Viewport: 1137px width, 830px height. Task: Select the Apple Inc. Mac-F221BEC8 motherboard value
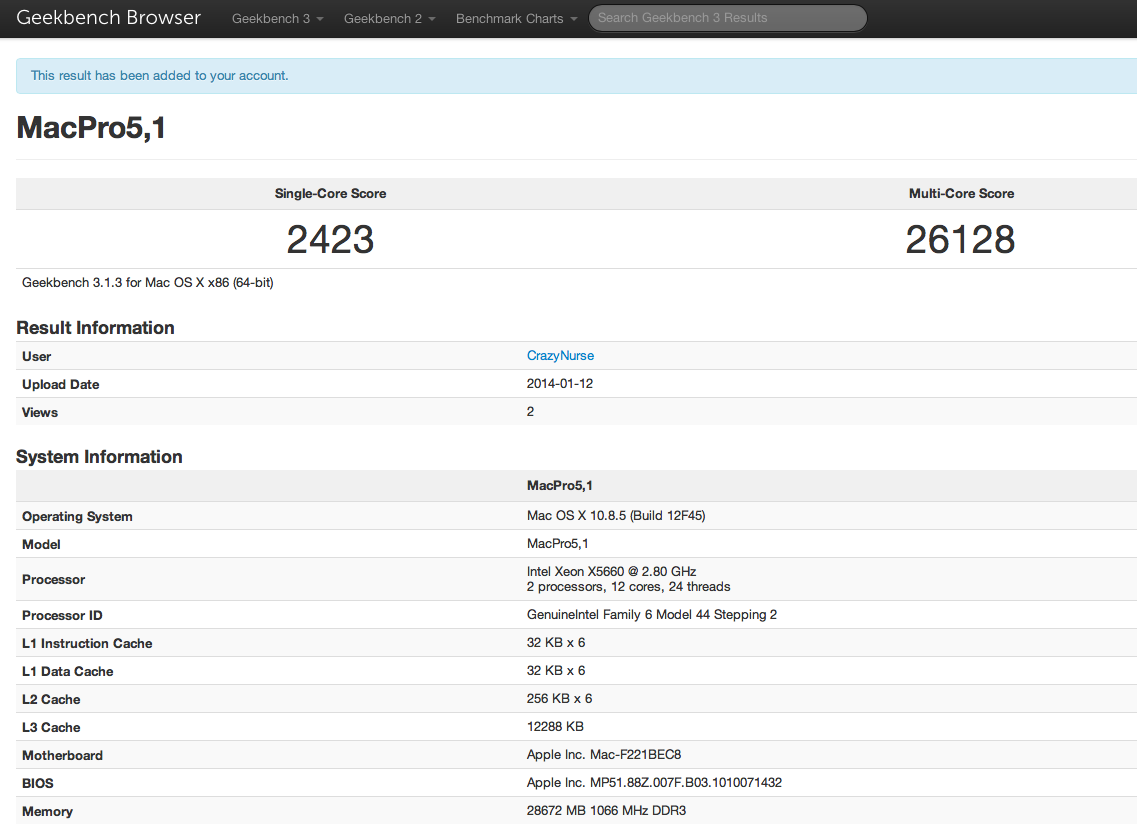pos(603,755)
